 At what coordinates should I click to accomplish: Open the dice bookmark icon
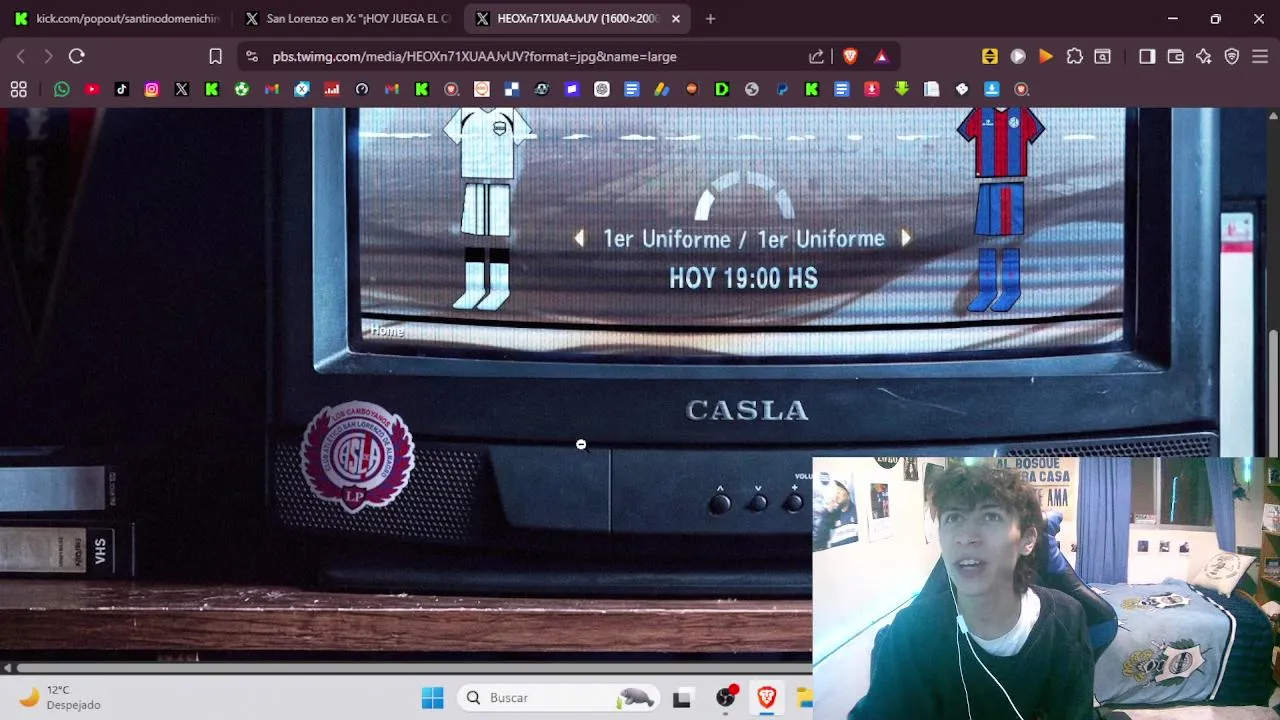point(962,89)
